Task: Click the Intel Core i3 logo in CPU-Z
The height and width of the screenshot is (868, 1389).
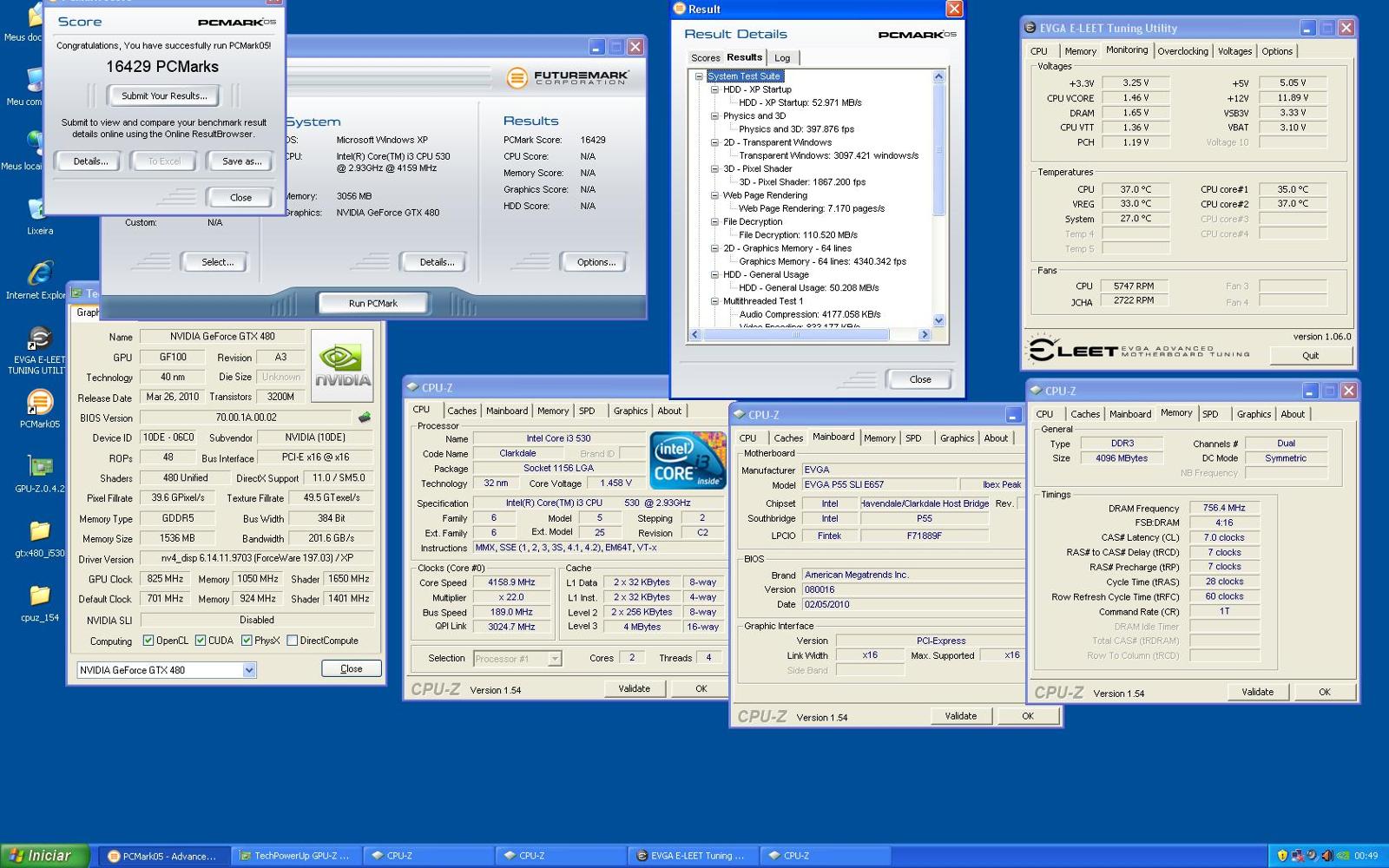Action: pyautogui.click(x=688, y=460)
